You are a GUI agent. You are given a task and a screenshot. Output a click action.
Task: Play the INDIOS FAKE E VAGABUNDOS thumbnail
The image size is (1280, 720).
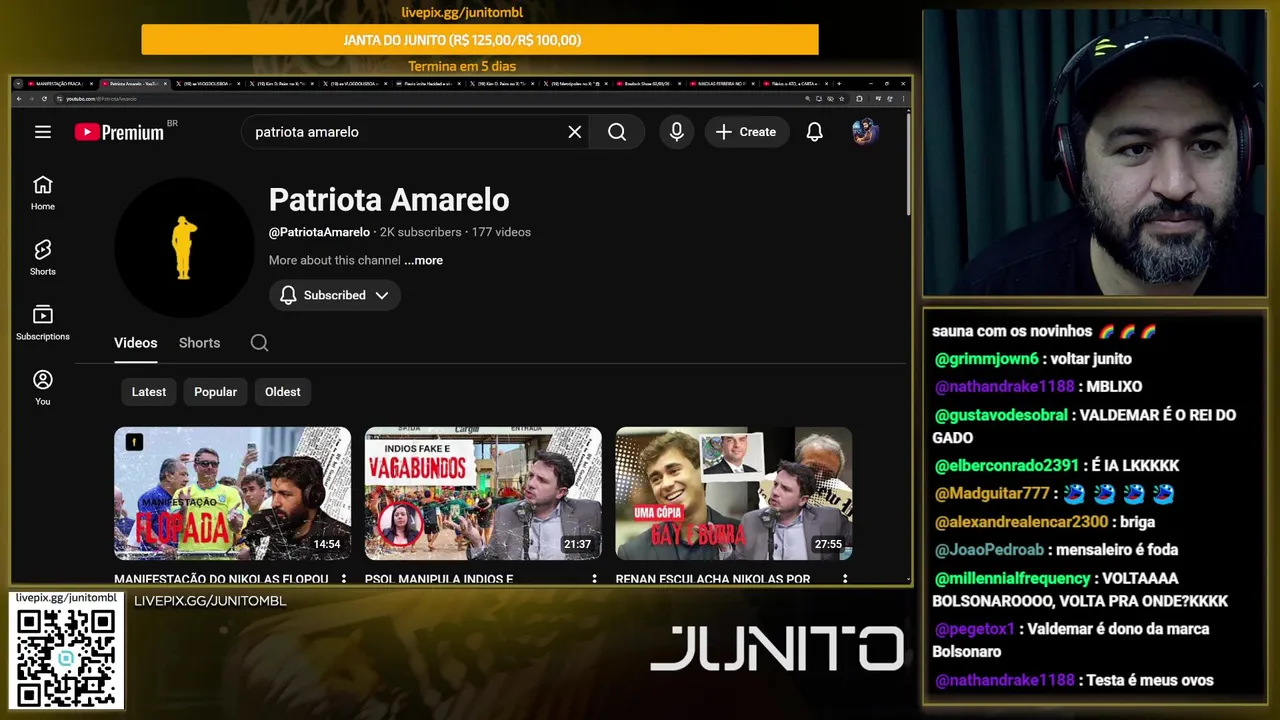click(483, 493)
